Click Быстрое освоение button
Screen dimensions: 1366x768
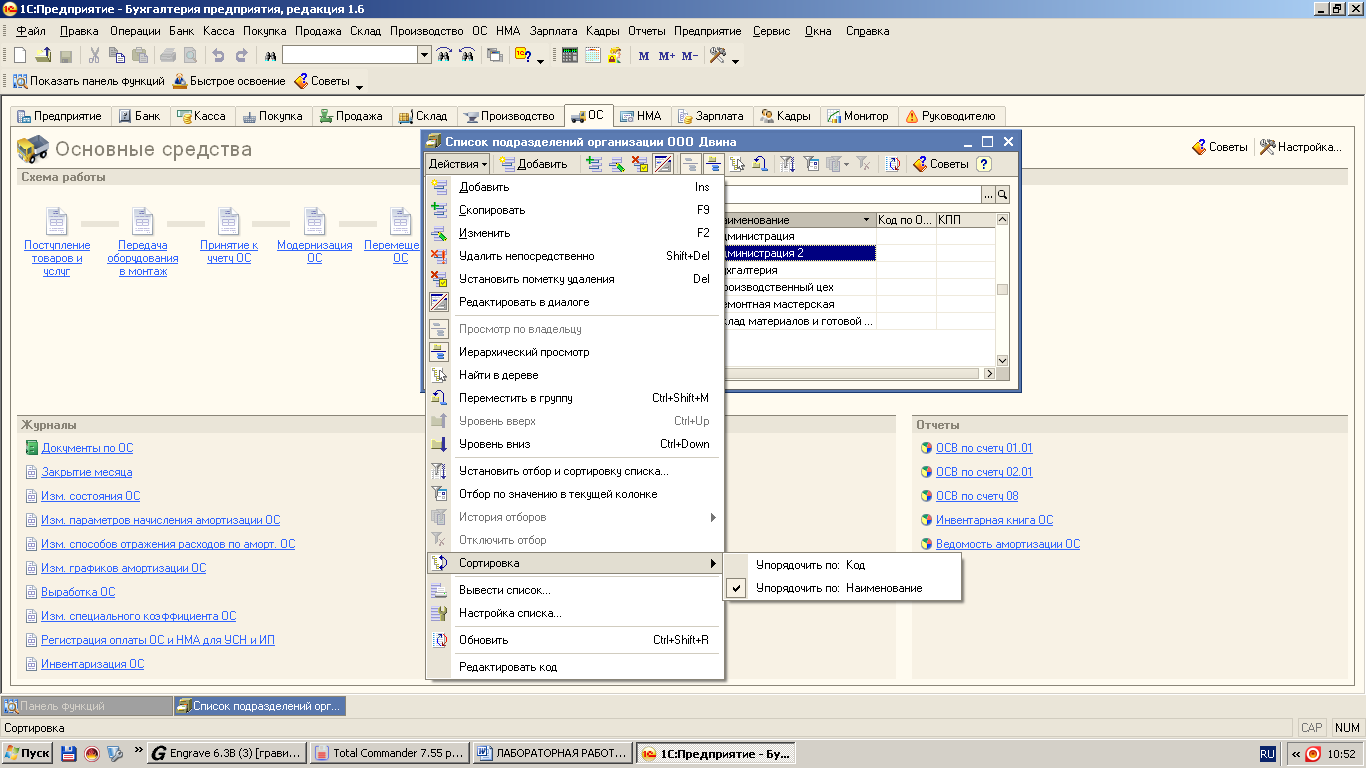(x=229, y=81)
